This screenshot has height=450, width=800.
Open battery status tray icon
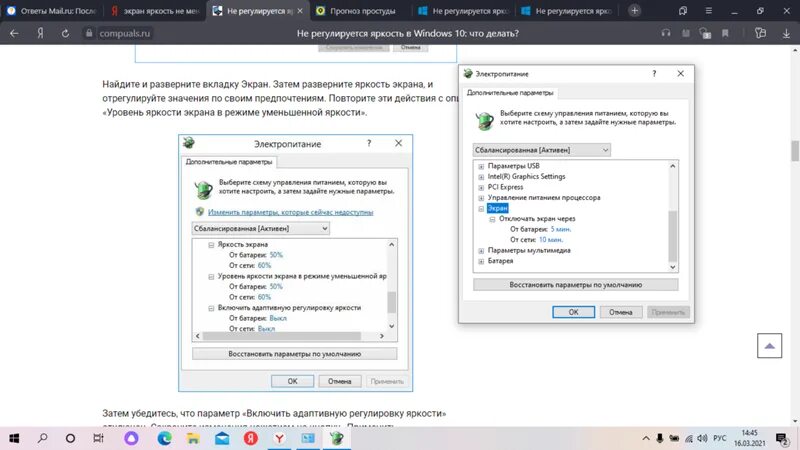point(674,438)
